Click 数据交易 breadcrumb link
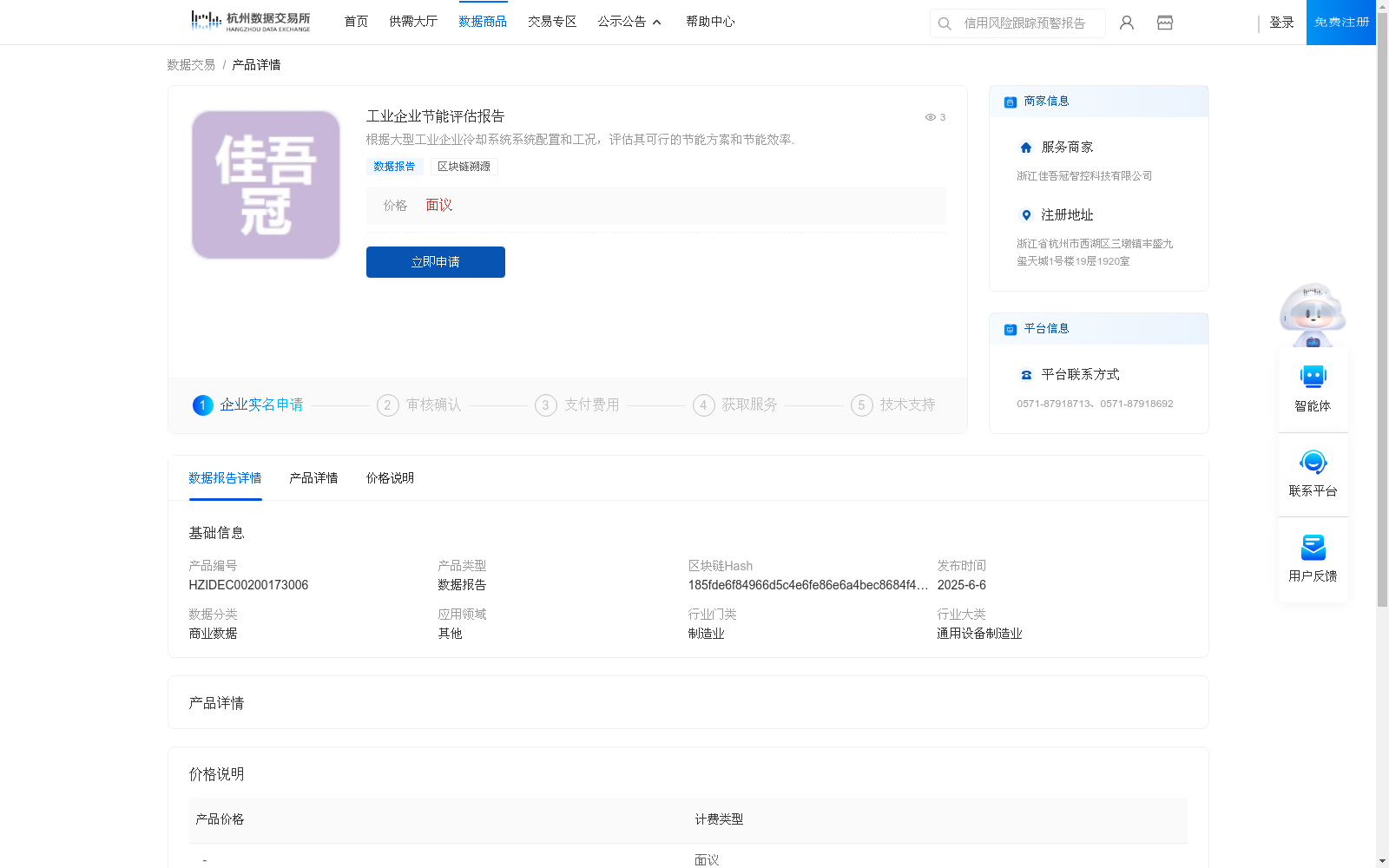This screenshot has width=1389, height=868. click(x=191, y=65)
